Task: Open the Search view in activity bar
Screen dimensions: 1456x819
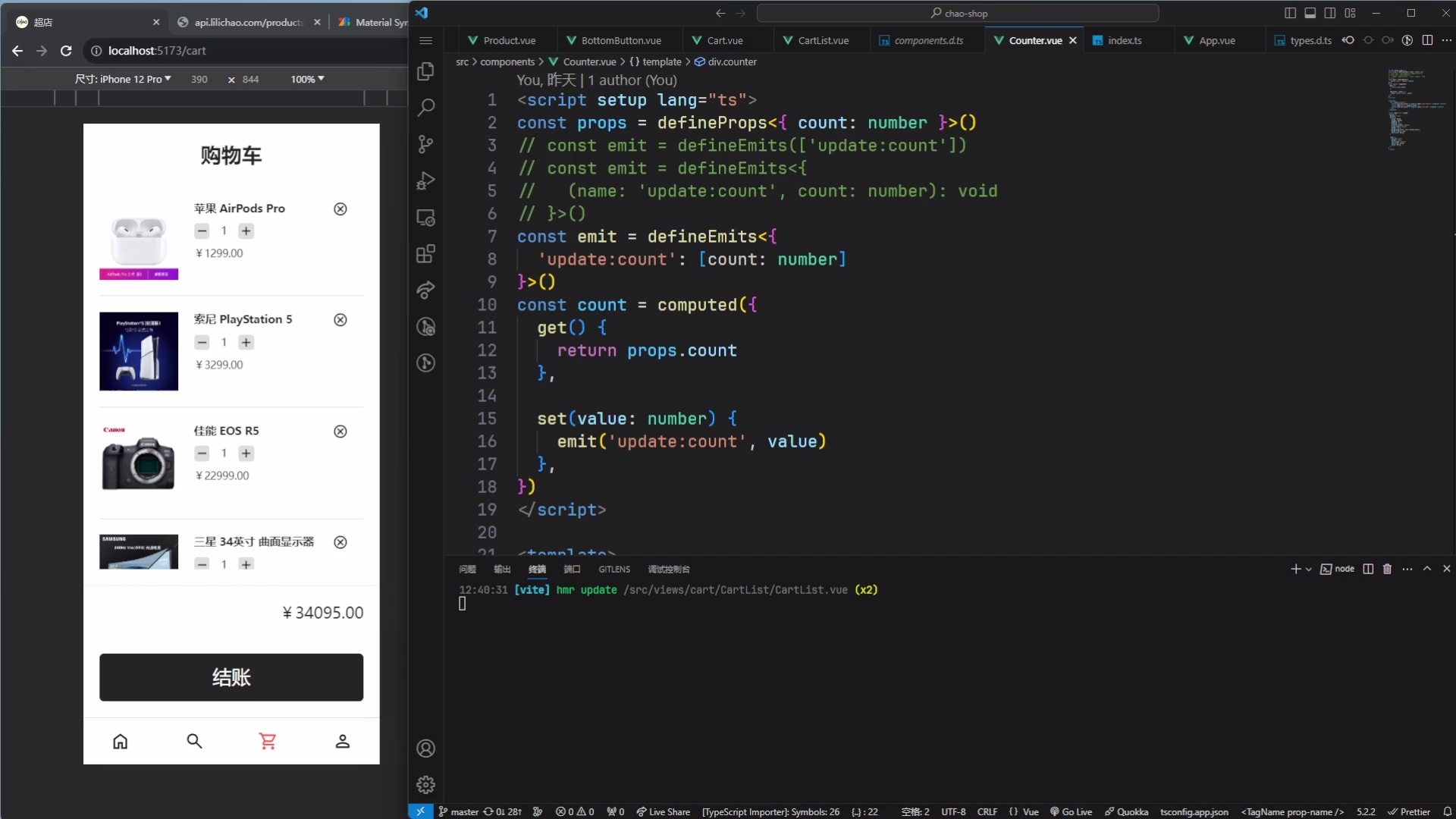Action: point(425,108)
